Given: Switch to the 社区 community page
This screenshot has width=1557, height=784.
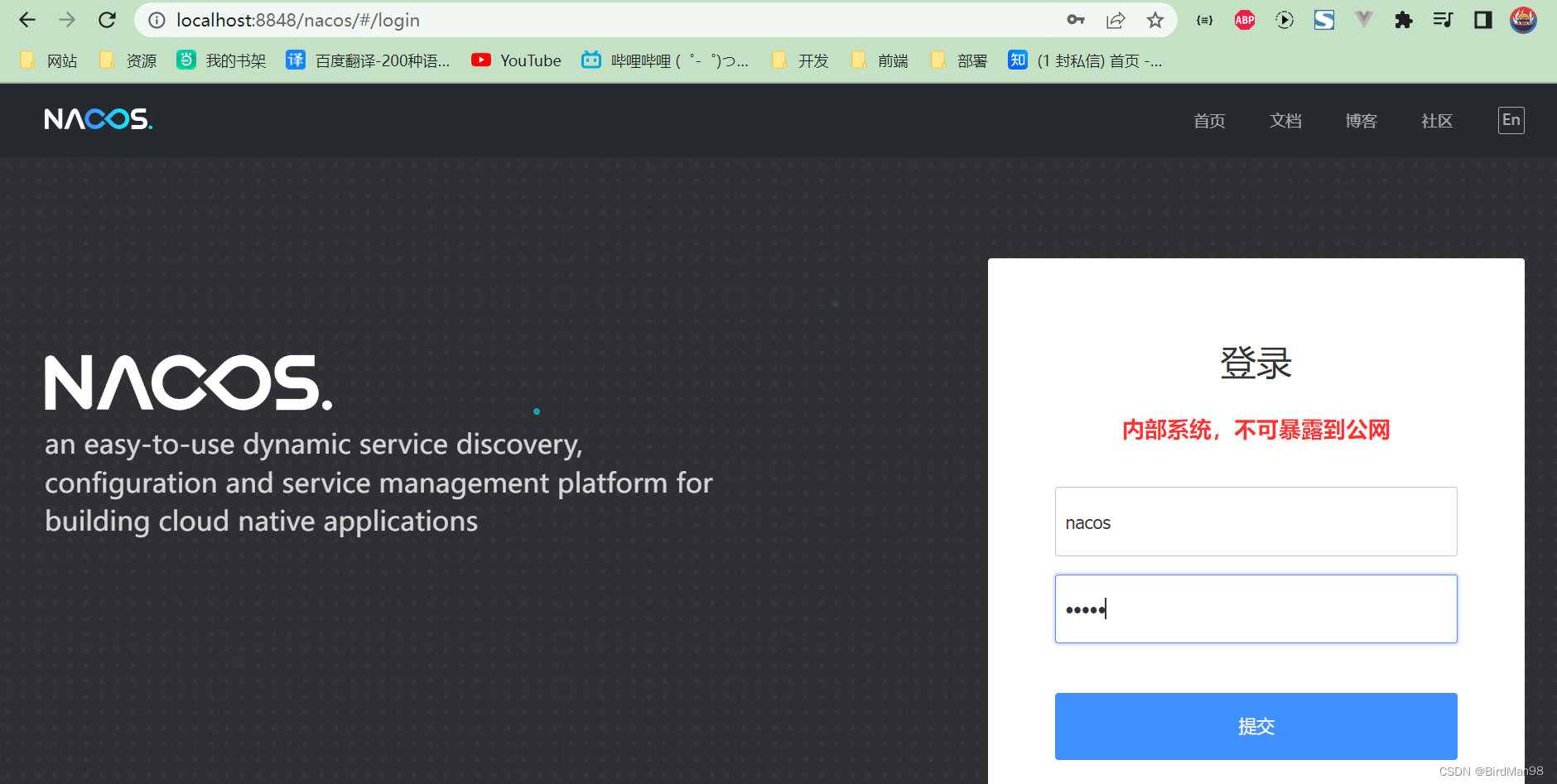Looking at the screenshot, I should coord(1435,120).
